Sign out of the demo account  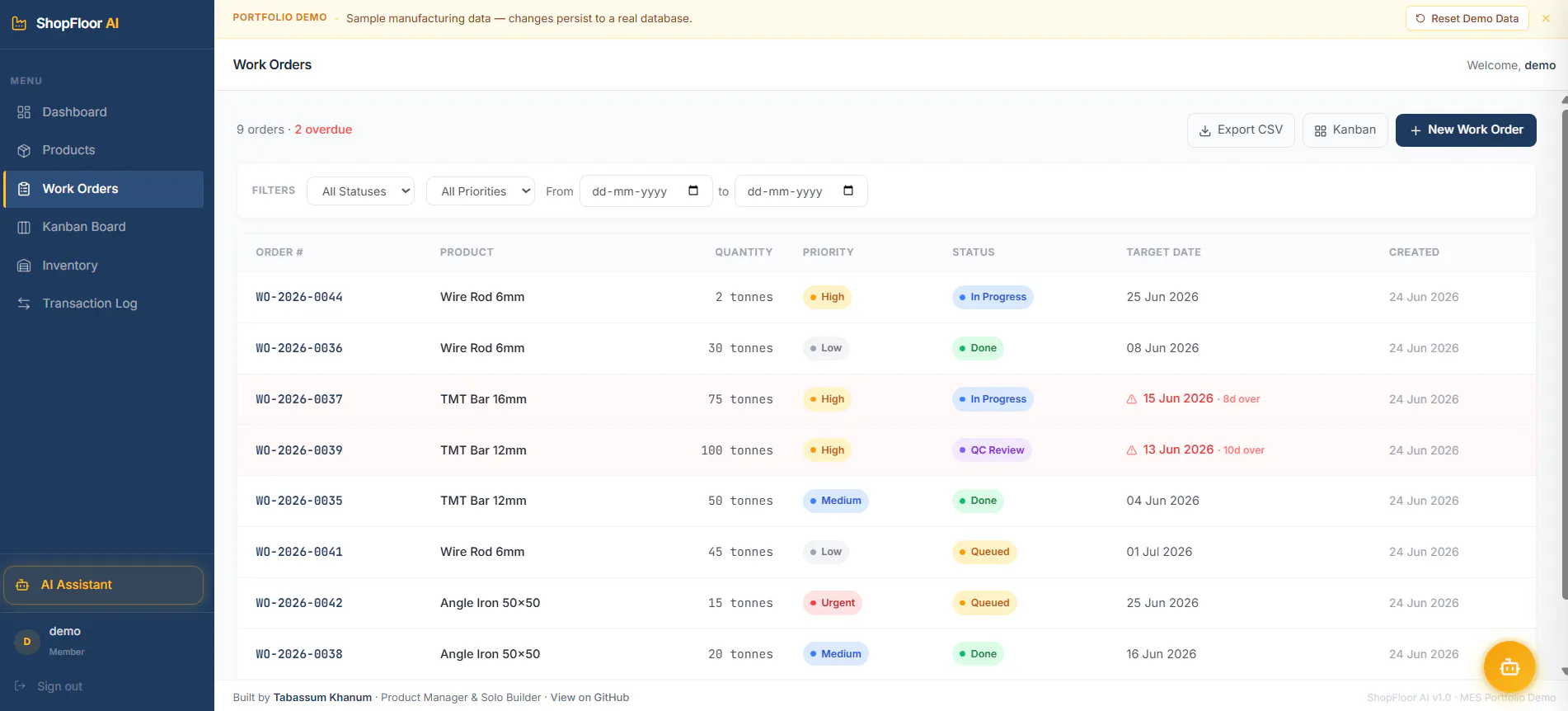49,686
